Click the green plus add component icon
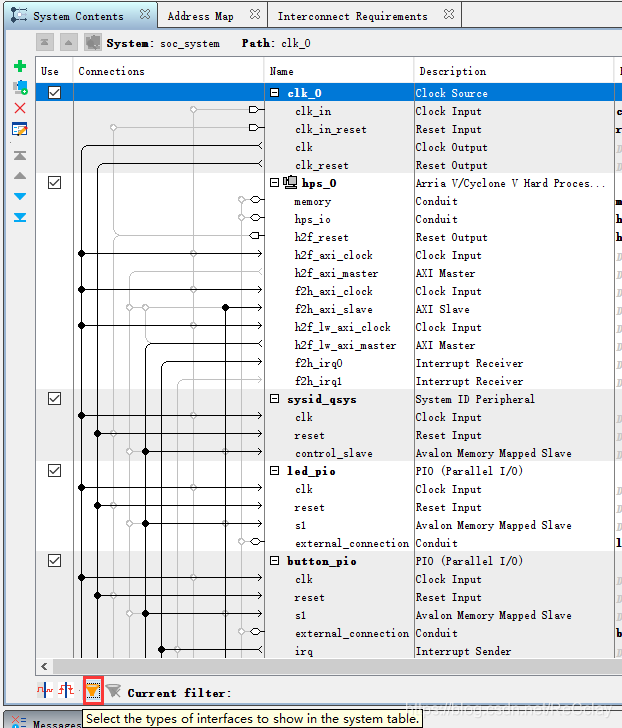The width and height of the screenshot is (622, 728). click(20, 66)
